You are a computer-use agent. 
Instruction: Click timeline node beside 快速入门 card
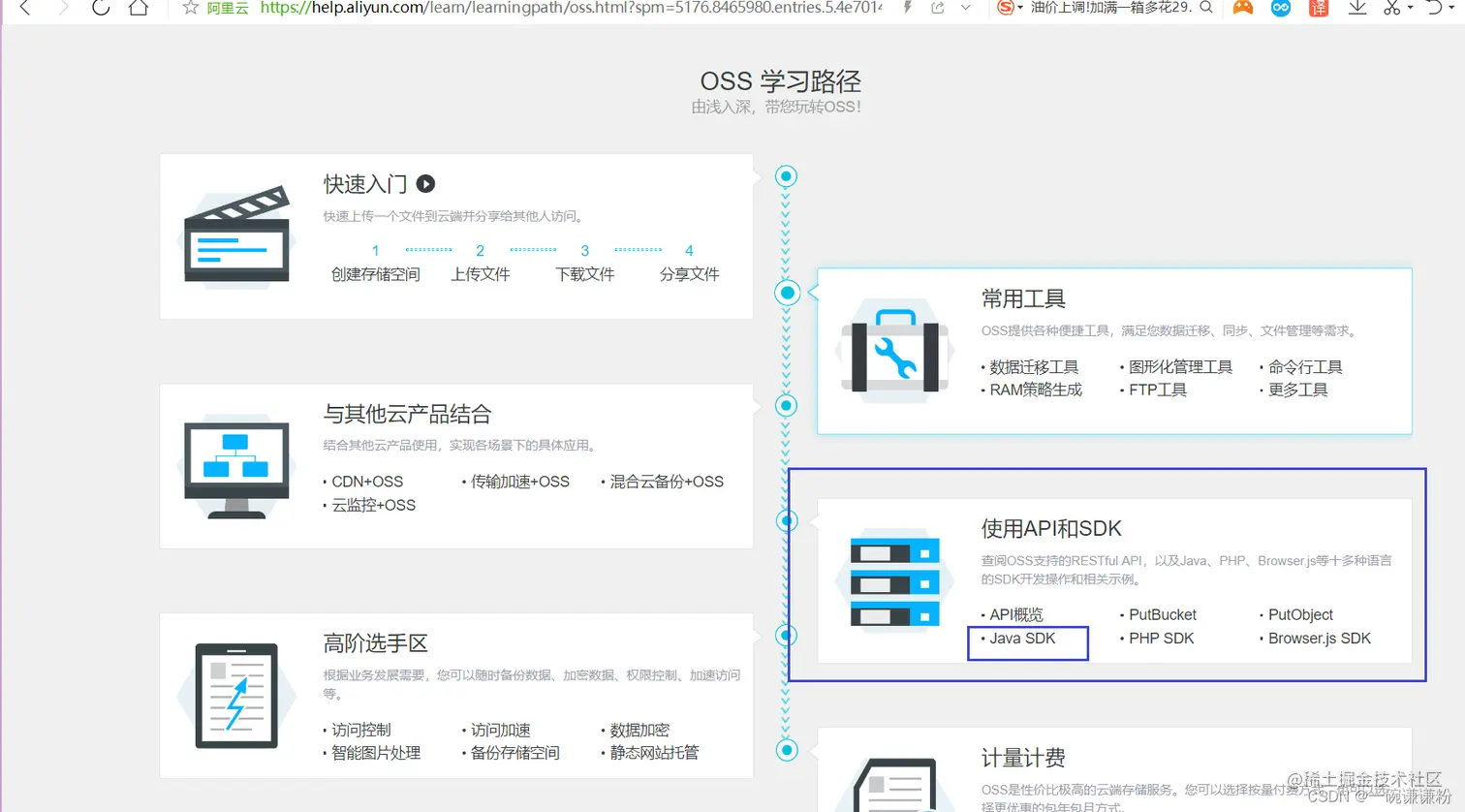coord(787,176)
